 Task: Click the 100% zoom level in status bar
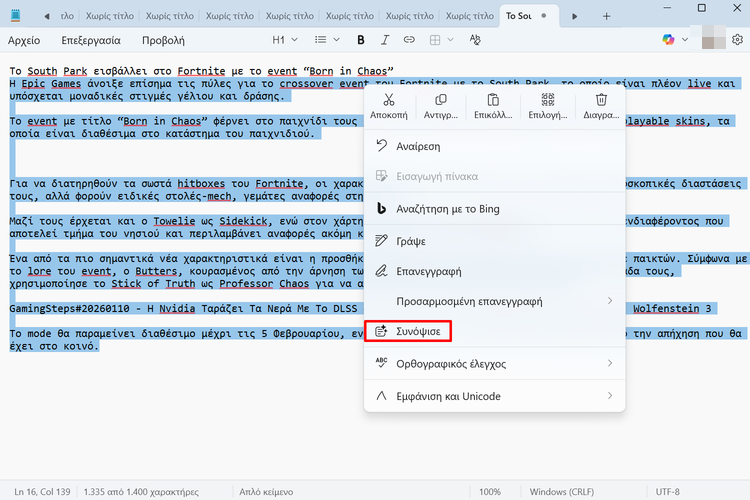click(489, 492)
